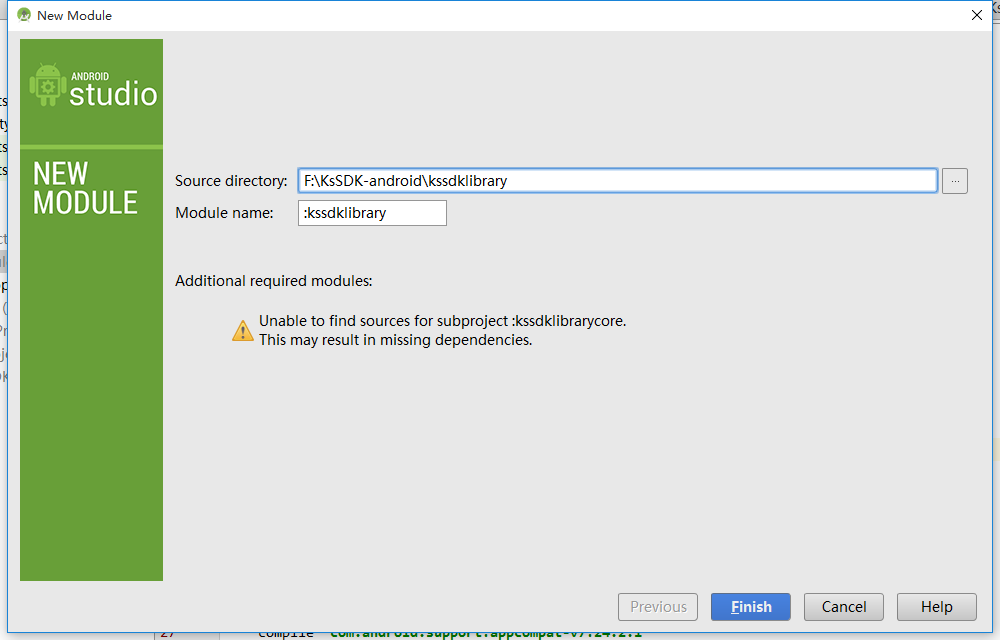Click the 'Source directory:' label
This screenshot has width=1000, height=640.
pos(231,181)
